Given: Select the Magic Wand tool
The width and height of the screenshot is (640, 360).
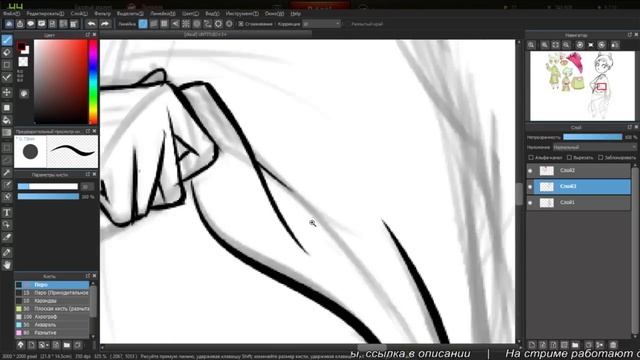Looking at the screenshot, I should 7,173.
